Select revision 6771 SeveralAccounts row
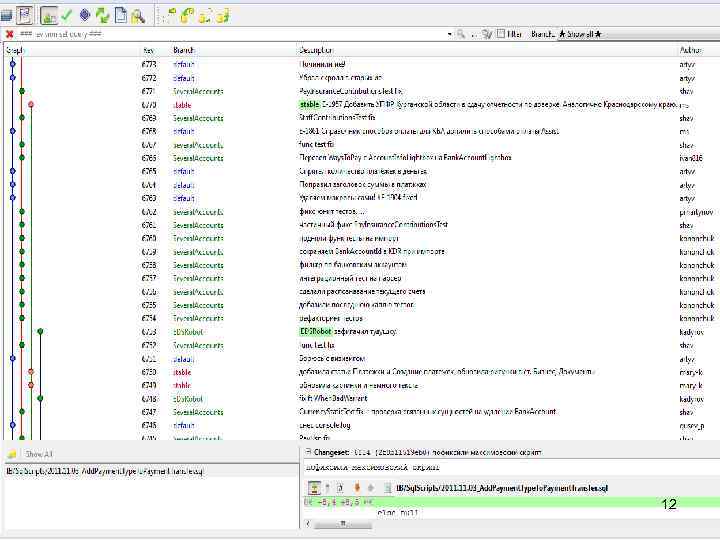 tap(360, 91)
